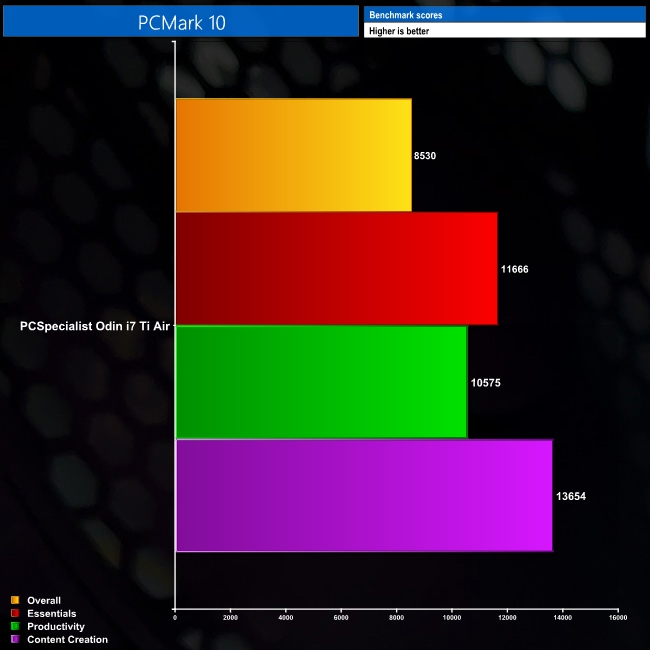The height and width of the screenshot is (650, 650).
Task: Click the 4000 axis tick label
Action: (x=286, y=618)
